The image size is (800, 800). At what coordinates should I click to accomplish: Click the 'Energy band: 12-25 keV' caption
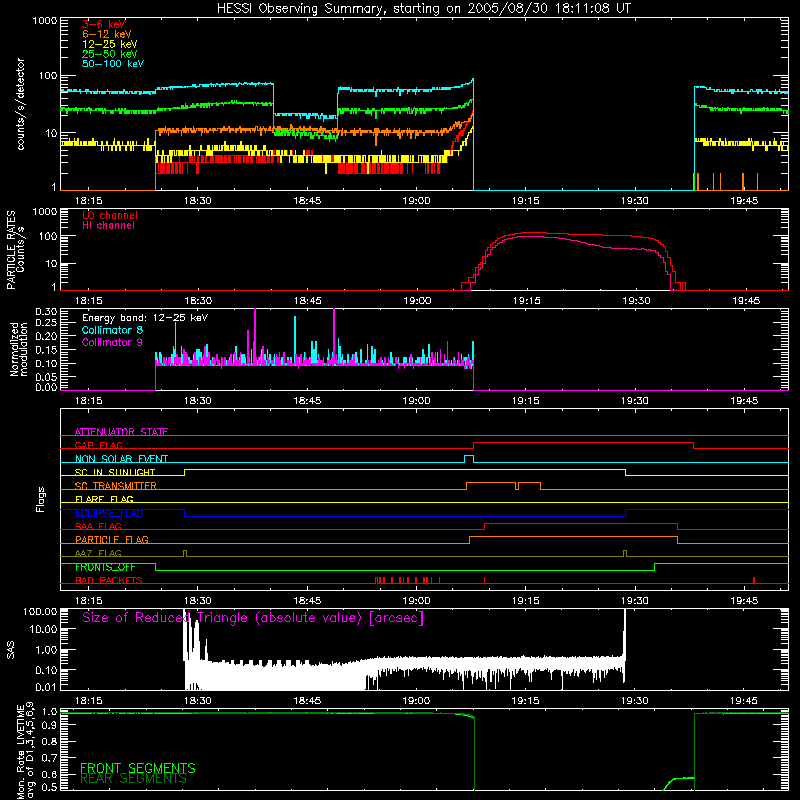(x=145, y=318)
